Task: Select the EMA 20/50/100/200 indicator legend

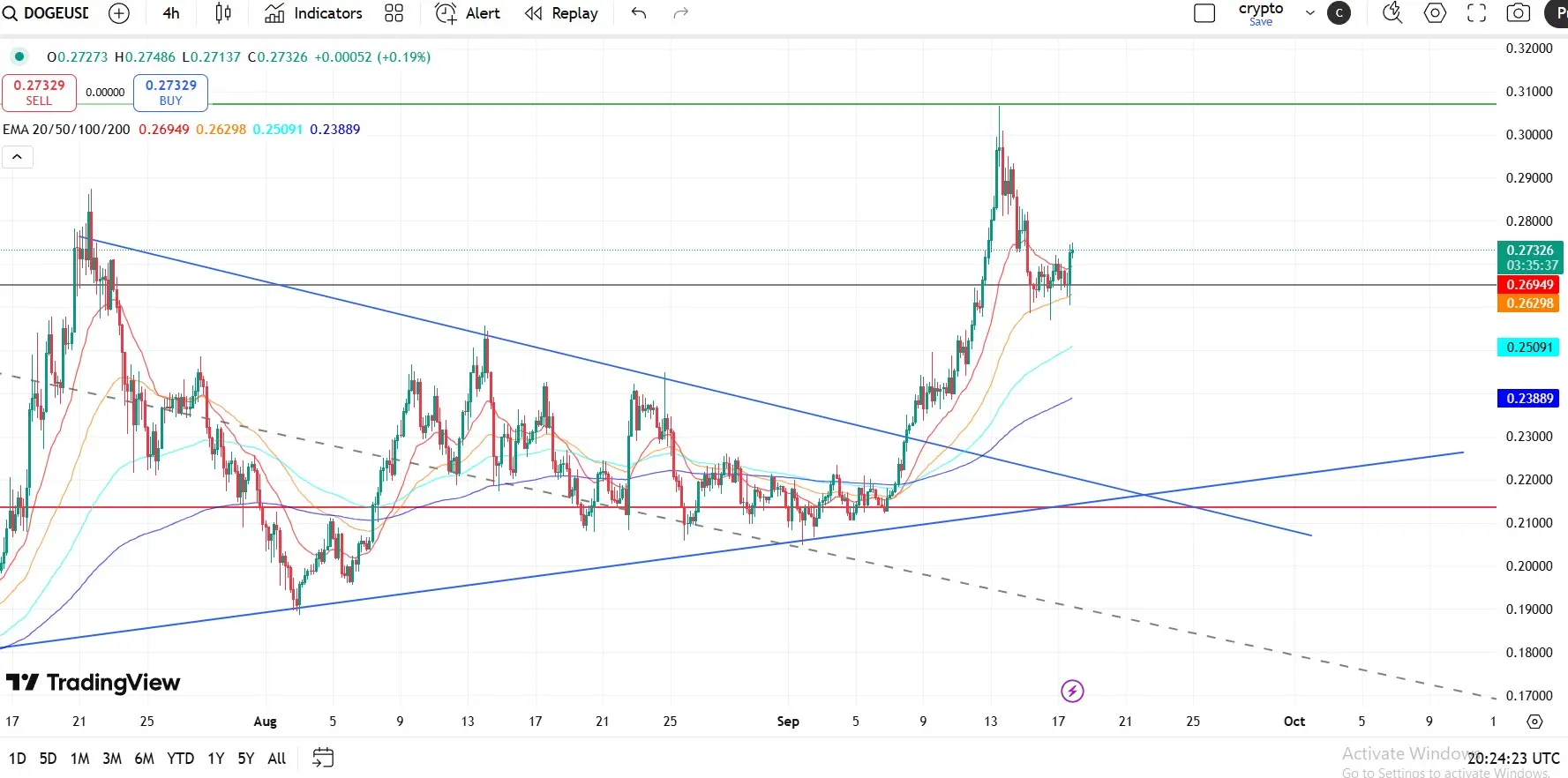Action: click(x=66, y=129)
